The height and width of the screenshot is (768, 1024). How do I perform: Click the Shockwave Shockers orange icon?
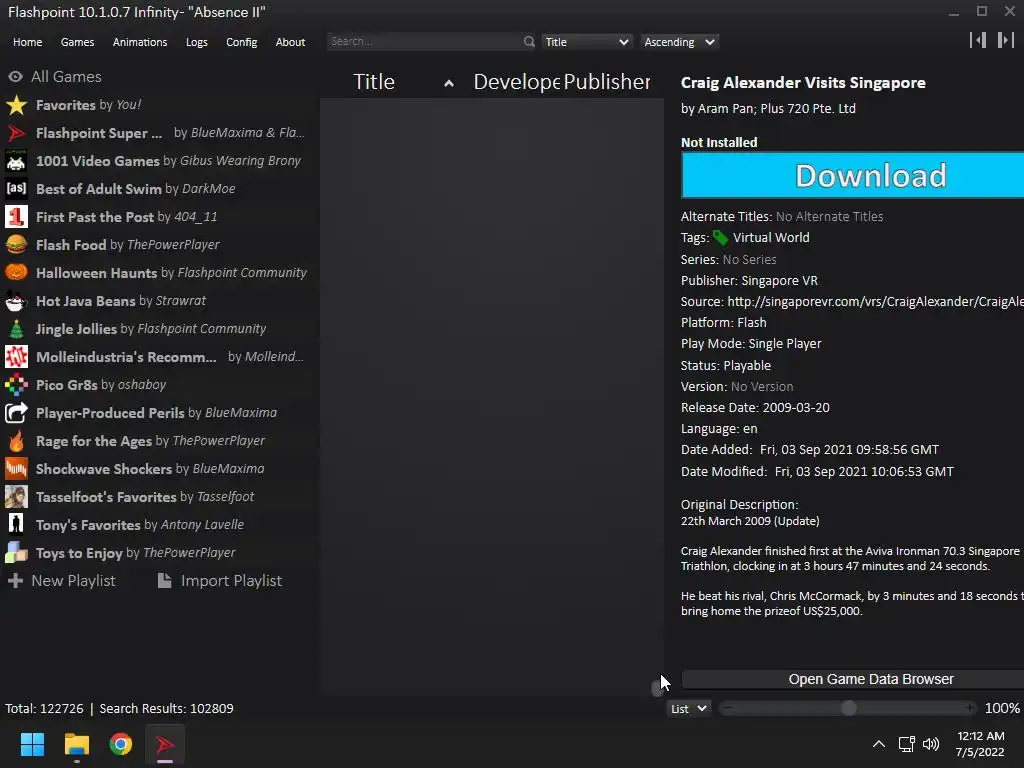click(16, 469)
